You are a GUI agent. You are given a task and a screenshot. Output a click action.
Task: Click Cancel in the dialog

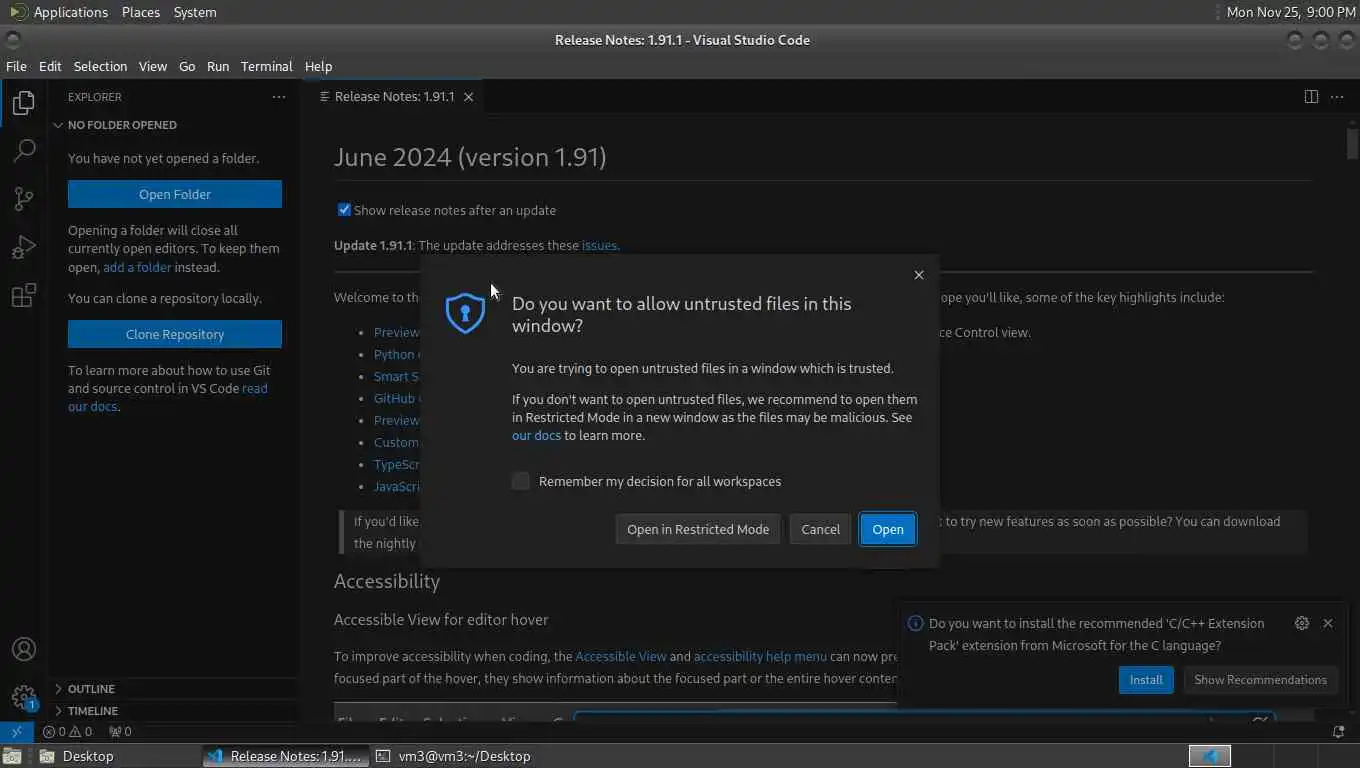tap(820, 529)
